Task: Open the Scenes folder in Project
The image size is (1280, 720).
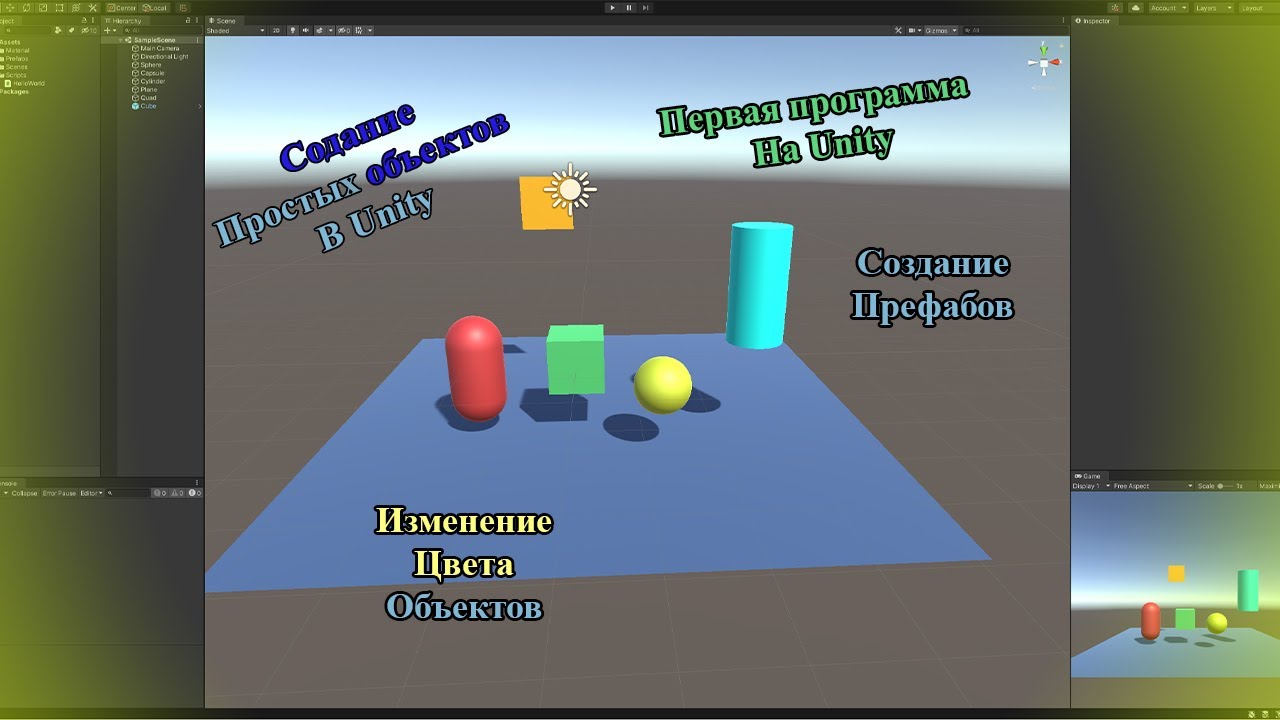Action: tap(13, 67)
